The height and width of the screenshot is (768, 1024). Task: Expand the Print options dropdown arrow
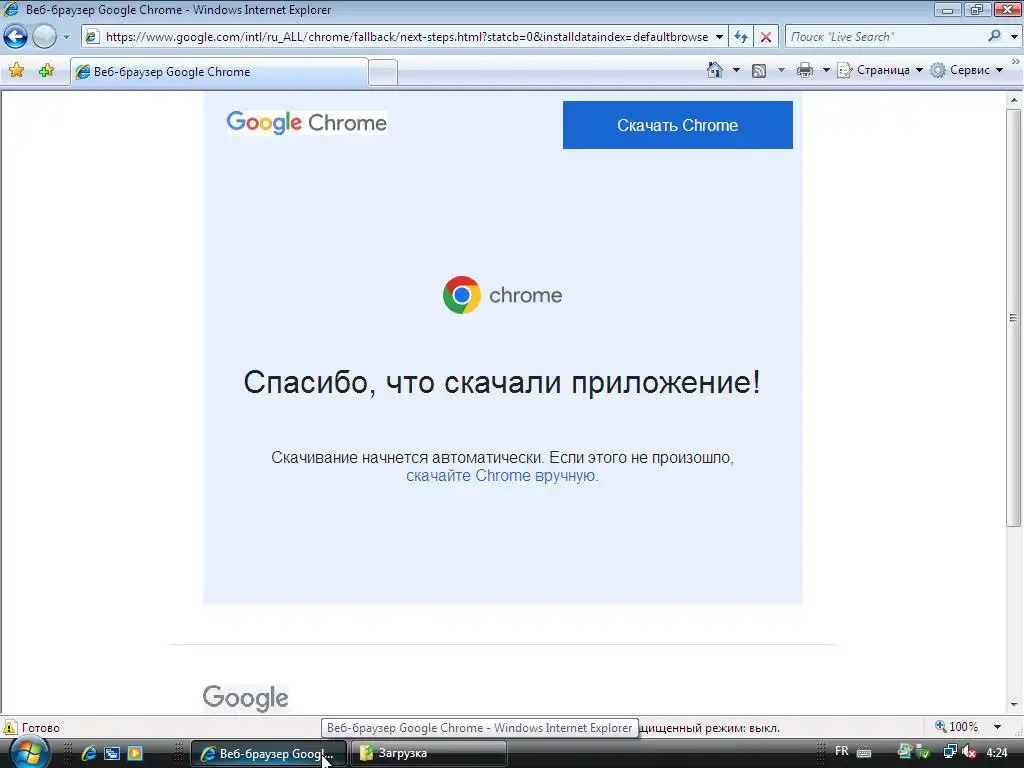pyautogui.click(x=825, y=70)
